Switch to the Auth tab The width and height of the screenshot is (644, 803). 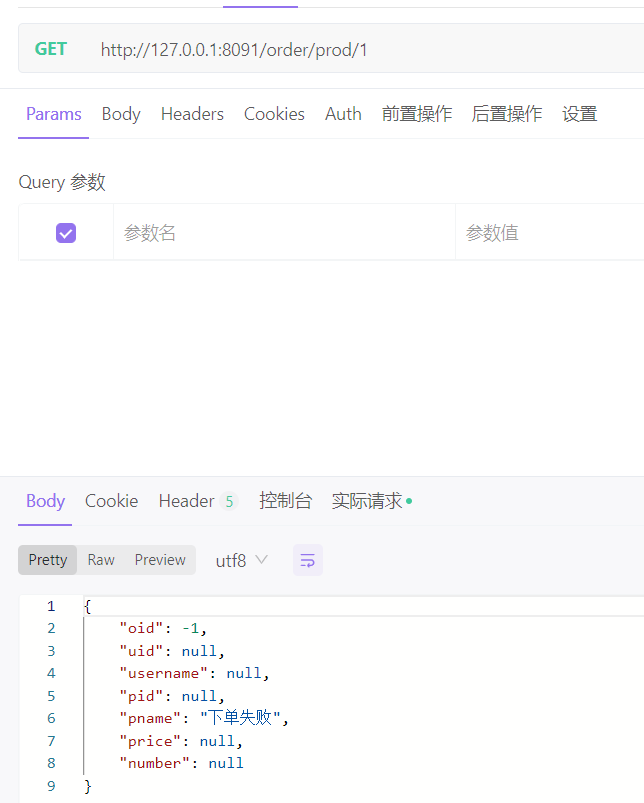coord(343,114)
